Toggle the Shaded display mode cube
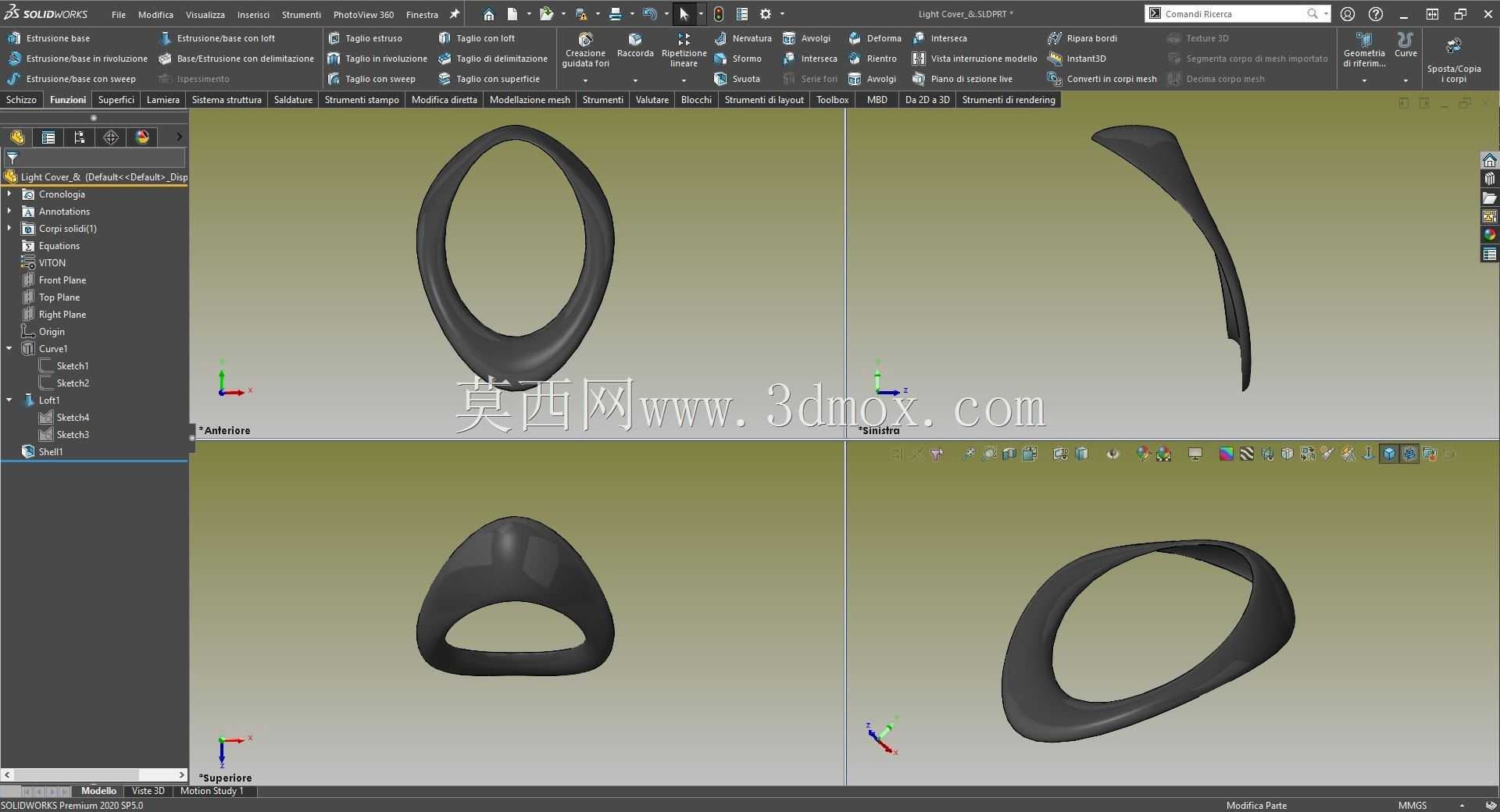 [x=1388, y=454]
